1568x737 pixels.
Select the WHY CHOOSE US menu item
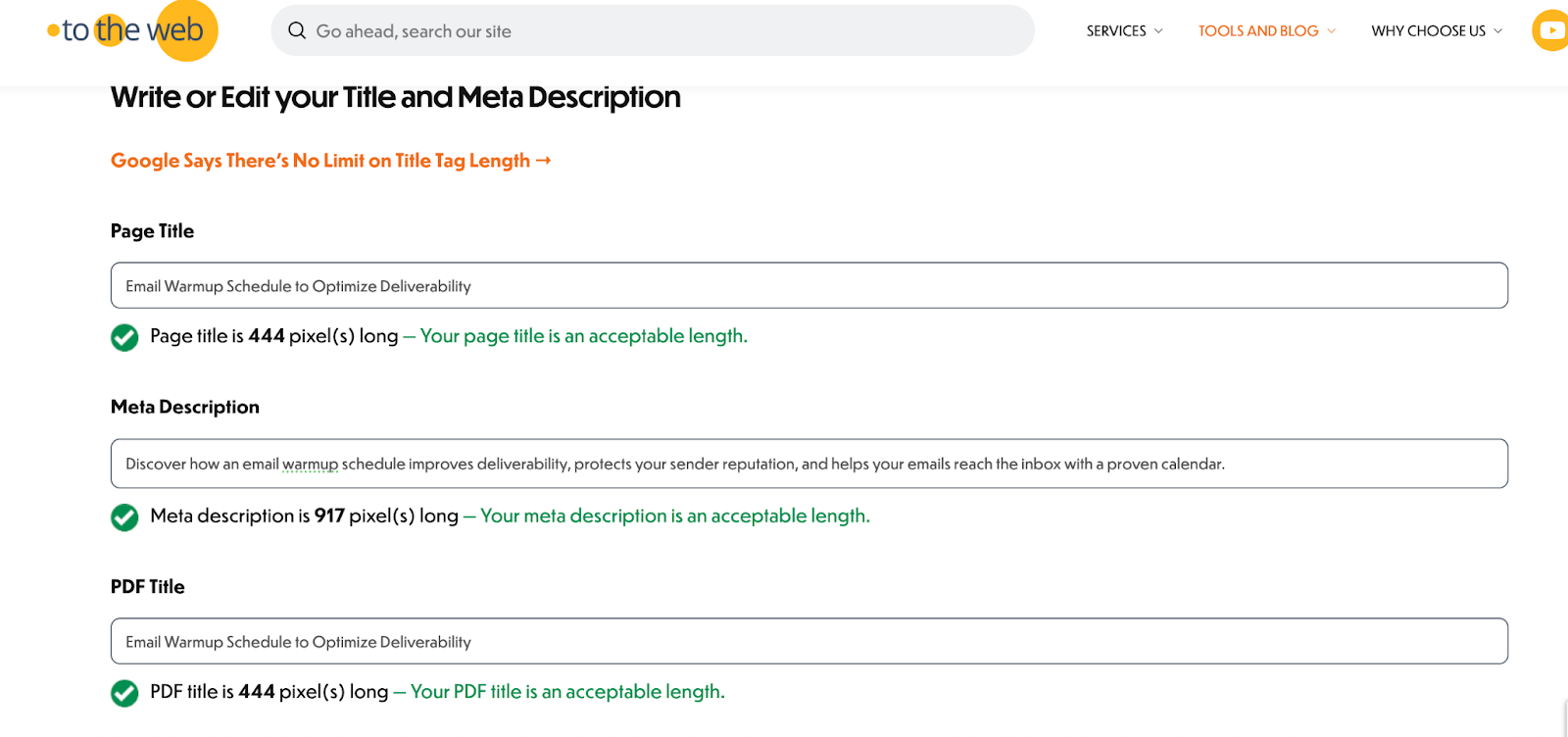click(x=1428, y=31)
